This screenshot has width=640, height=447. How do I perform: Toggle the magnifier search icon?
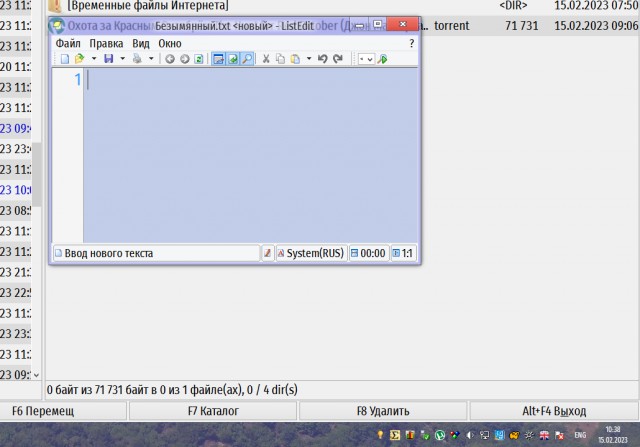tap(247, 59)
